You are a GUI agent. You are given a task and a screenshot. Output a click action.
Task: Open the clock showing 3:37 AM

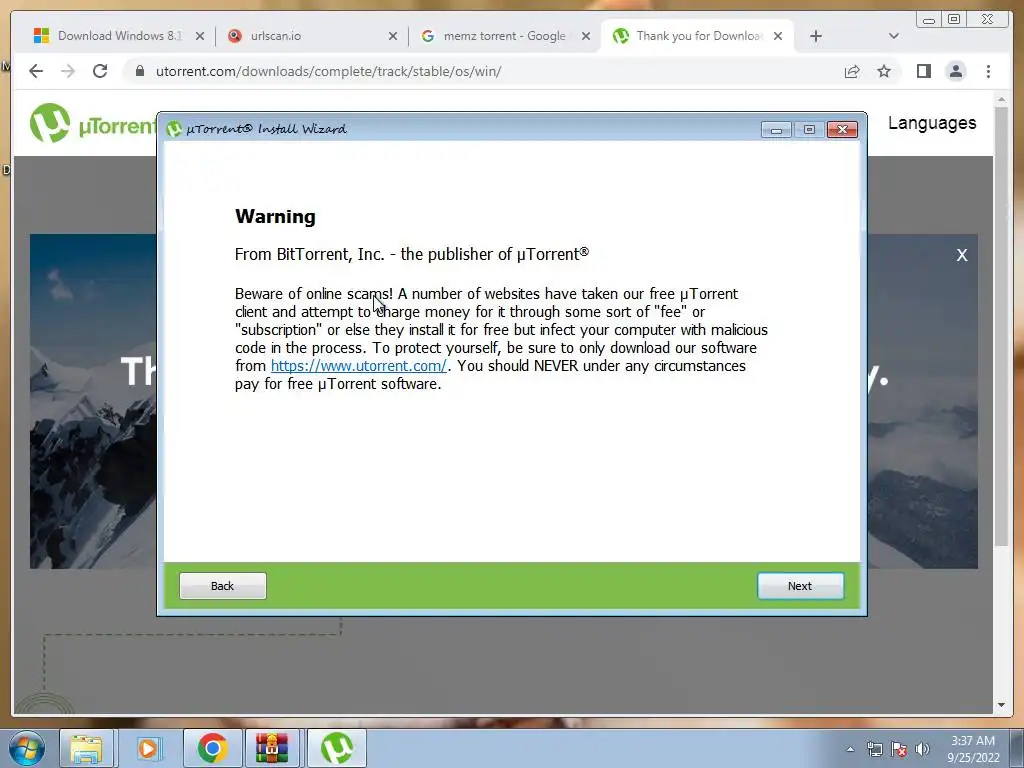[x=973, y=749]
